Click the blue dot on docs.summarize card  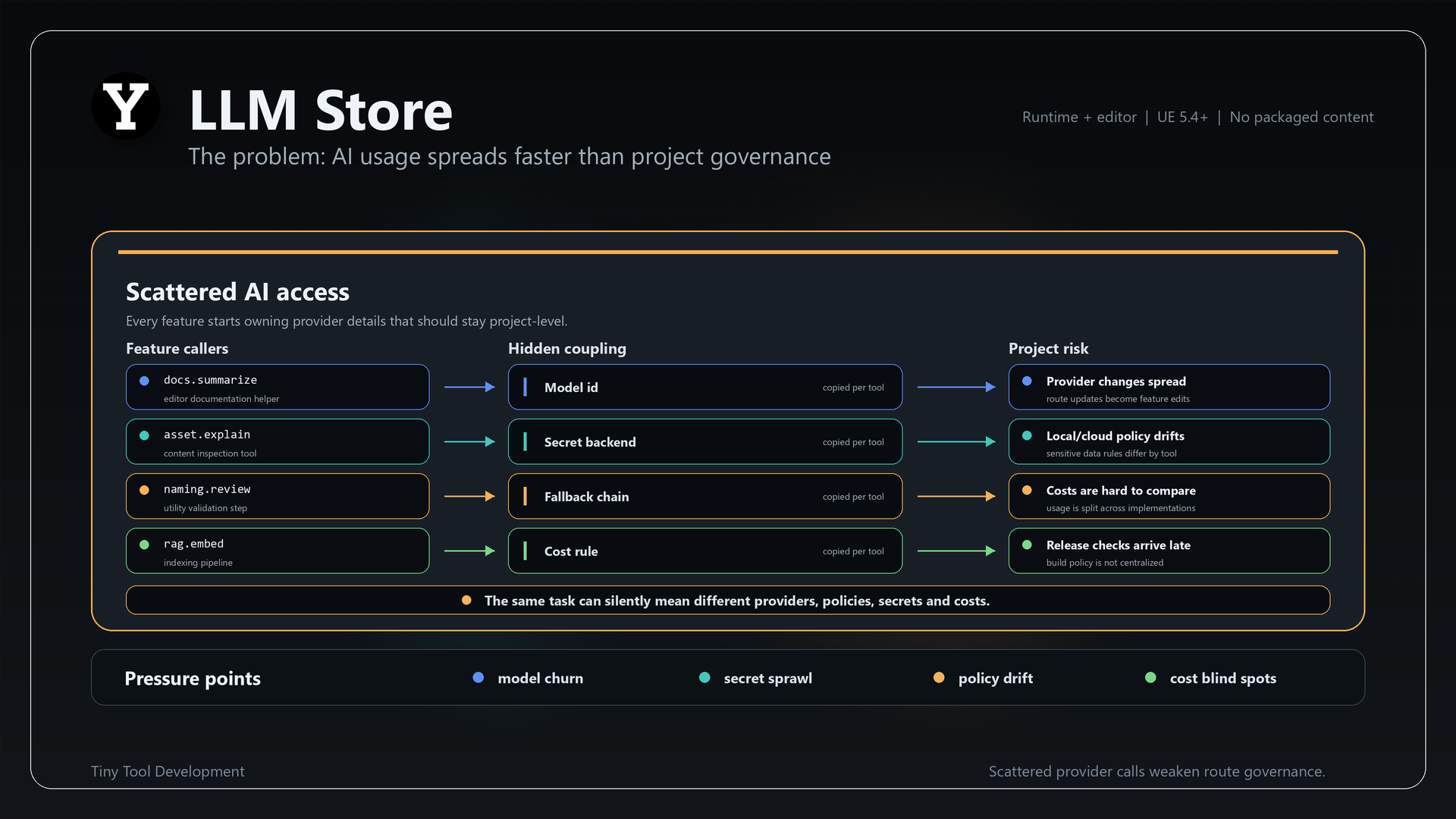[144, 381]
